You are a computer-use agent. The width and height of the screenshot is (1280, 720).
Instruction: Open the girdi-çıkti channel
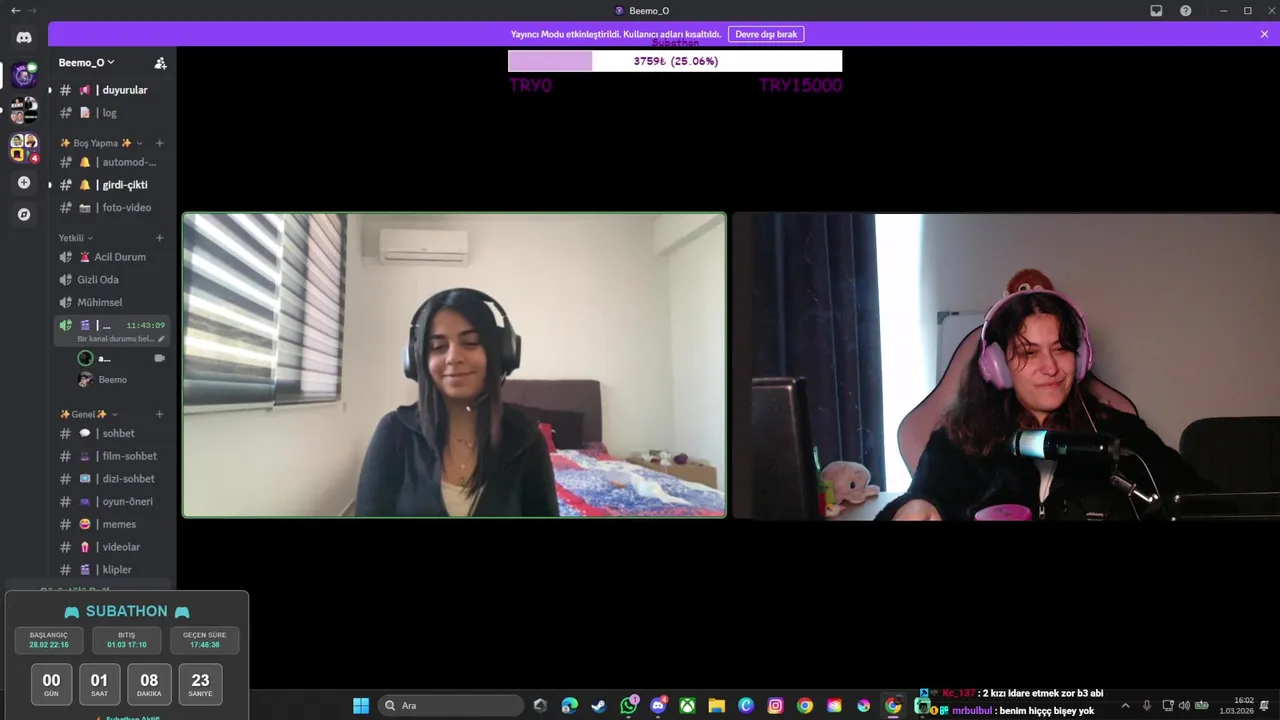click(x=112, y=185)
